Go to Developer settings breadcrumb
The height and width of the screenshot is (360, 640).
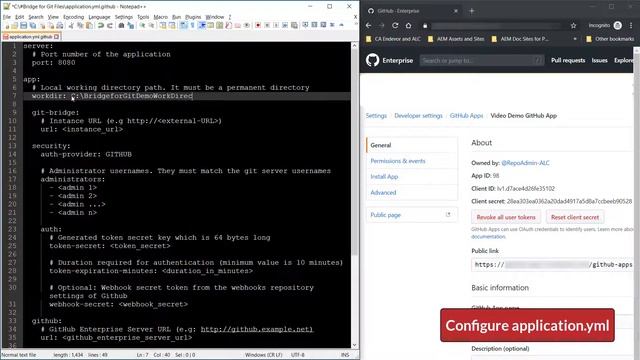(418, 116)
